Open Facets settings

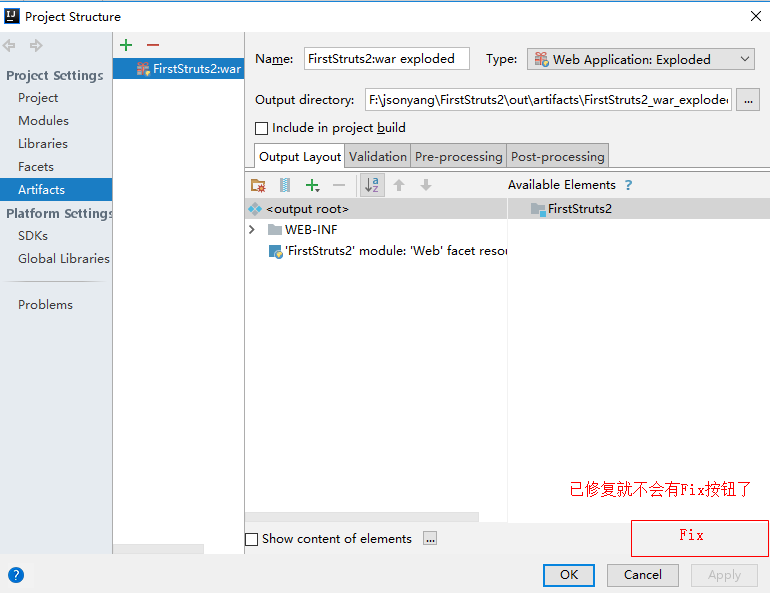pos(35,167)
